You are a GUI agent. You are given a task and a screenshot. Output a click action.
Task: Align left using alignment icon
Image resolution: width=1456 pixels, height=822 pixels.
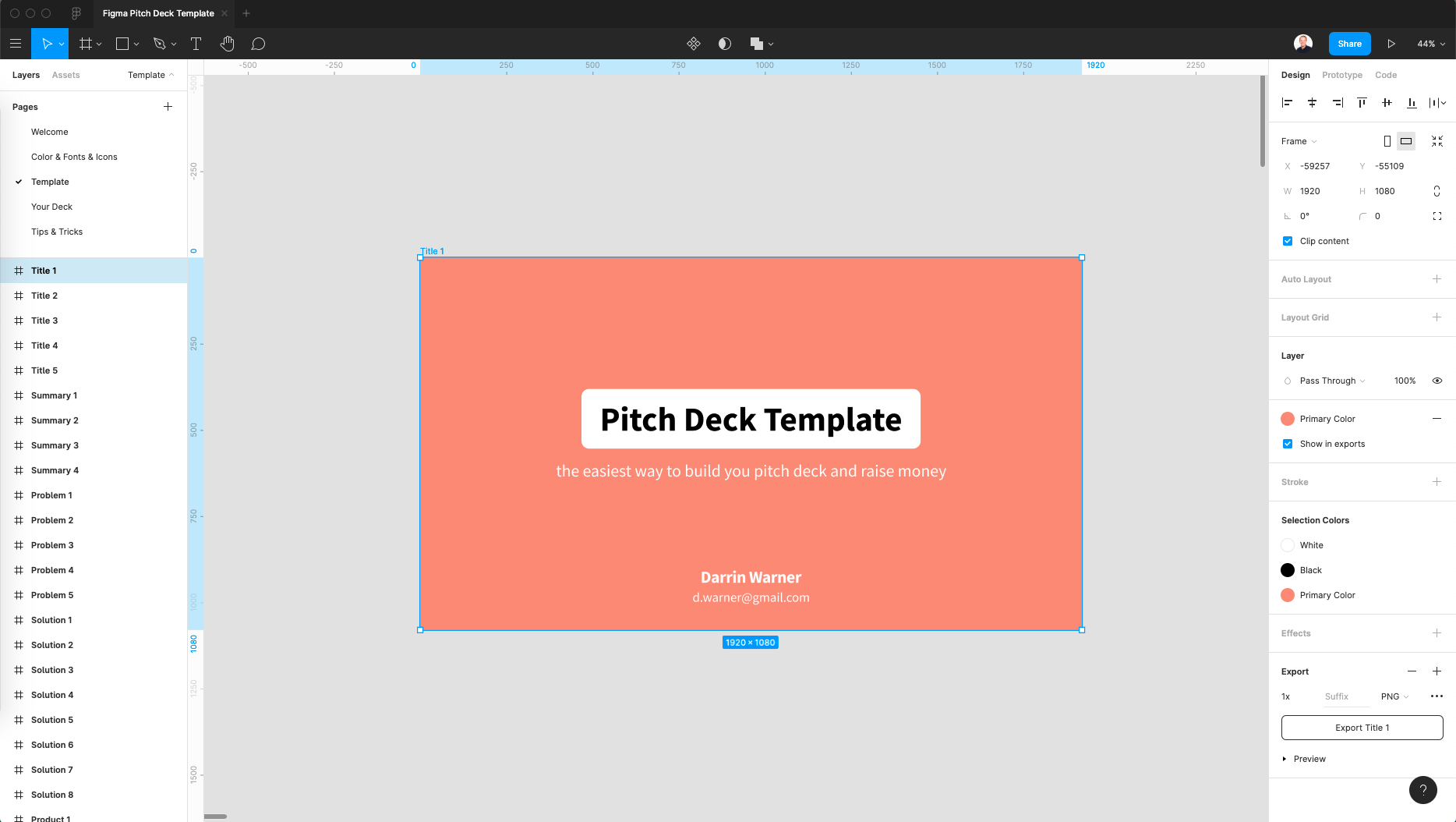tap(1287, 102)
